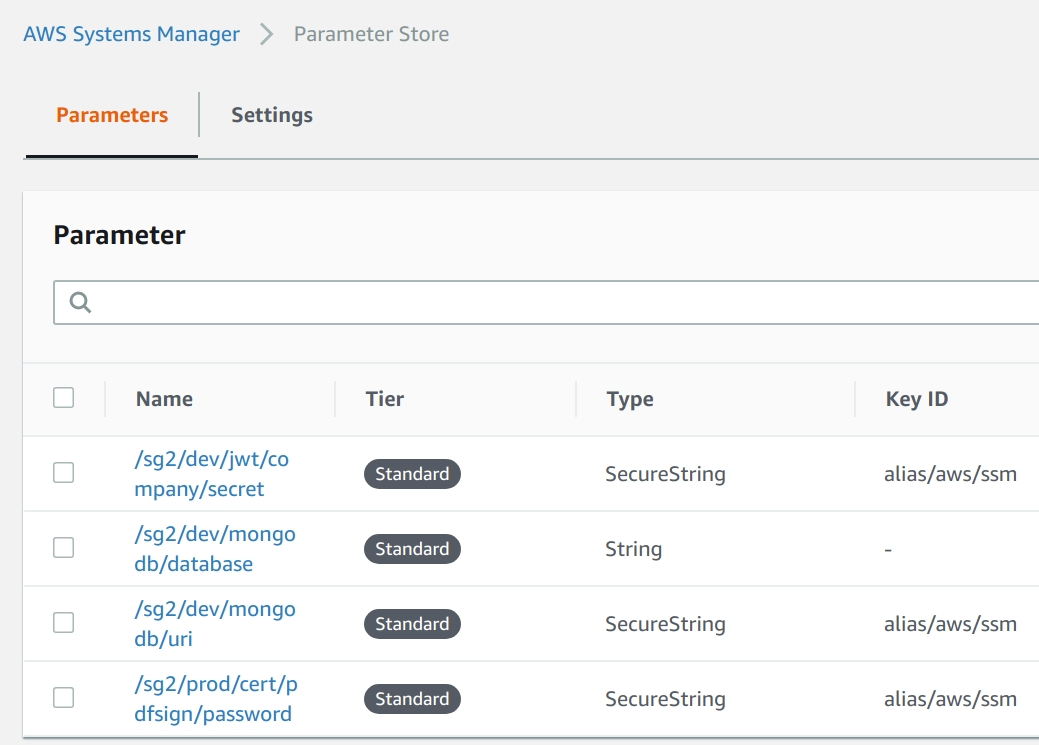
Task: Click Standard badge in jwt/company/secret row
Action: pos(412,474)
